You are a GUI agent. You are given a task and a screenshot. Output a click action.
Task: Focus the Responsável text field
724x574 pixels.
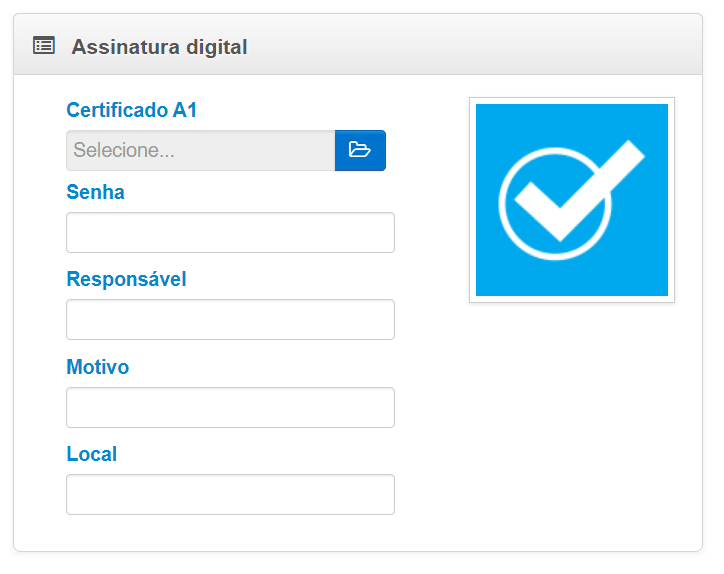[230, 319]
